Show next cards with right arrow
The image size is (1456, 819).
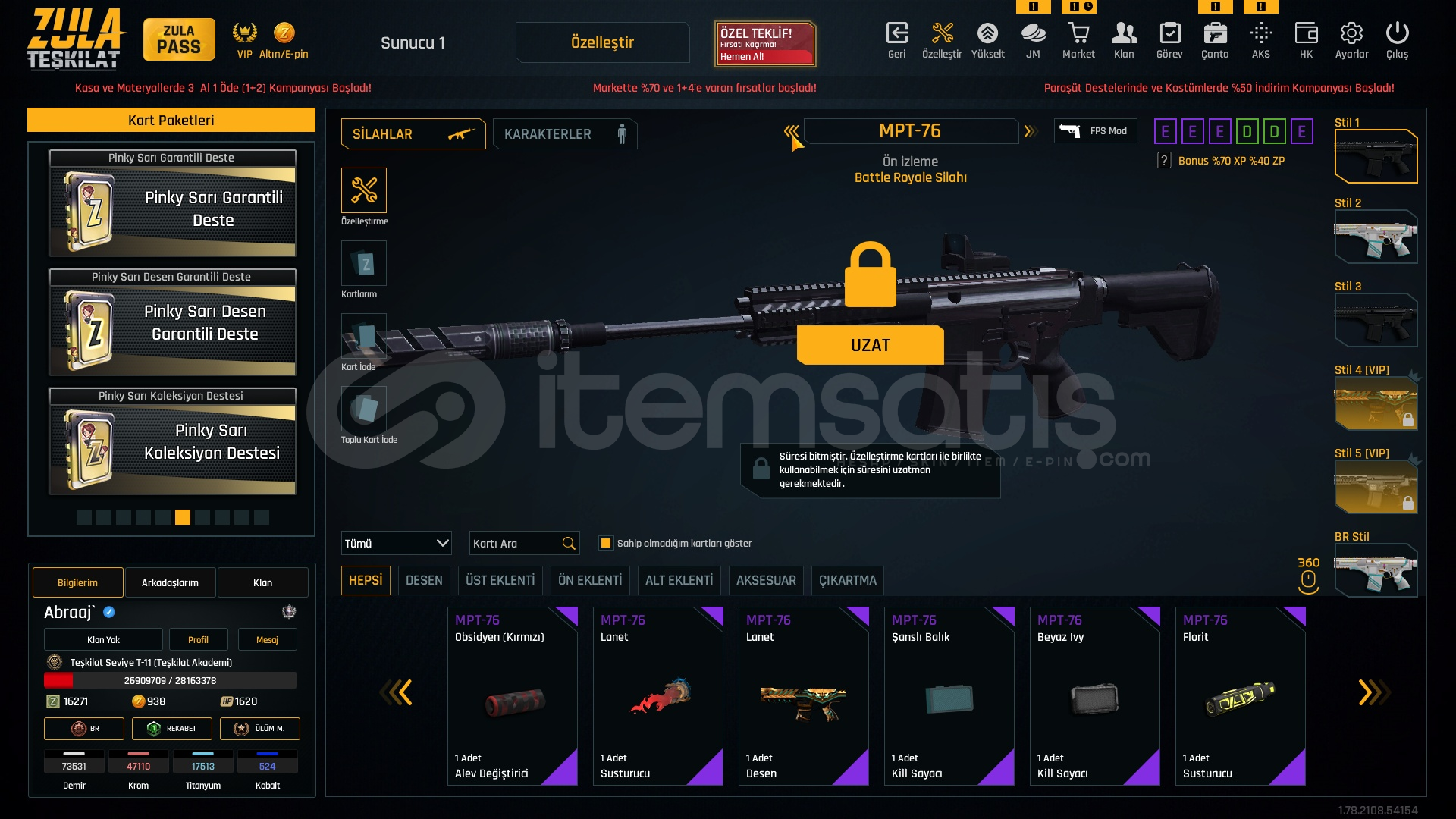[x=1372, y=692]
